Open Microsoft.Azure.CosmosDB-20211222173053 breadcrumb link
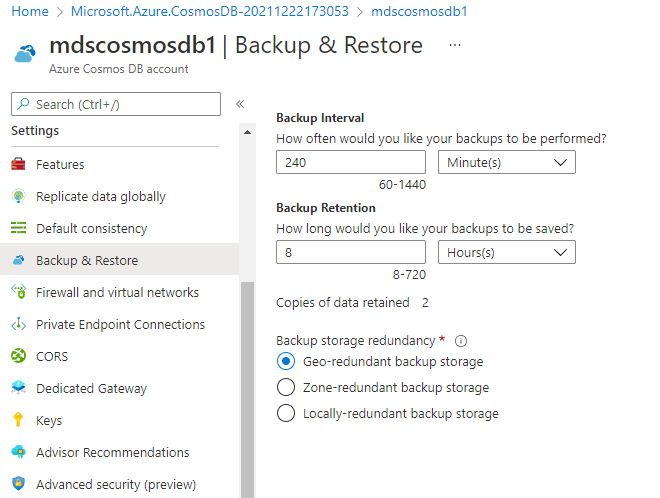 (210, 11)
